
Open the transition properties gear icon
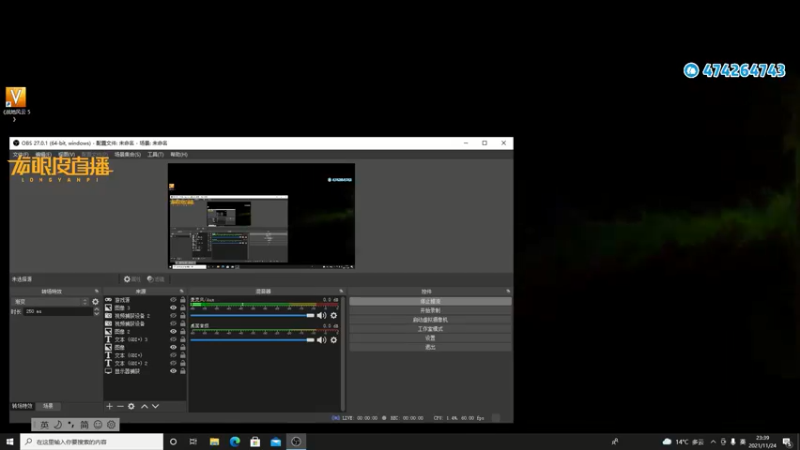click(95, 302)
